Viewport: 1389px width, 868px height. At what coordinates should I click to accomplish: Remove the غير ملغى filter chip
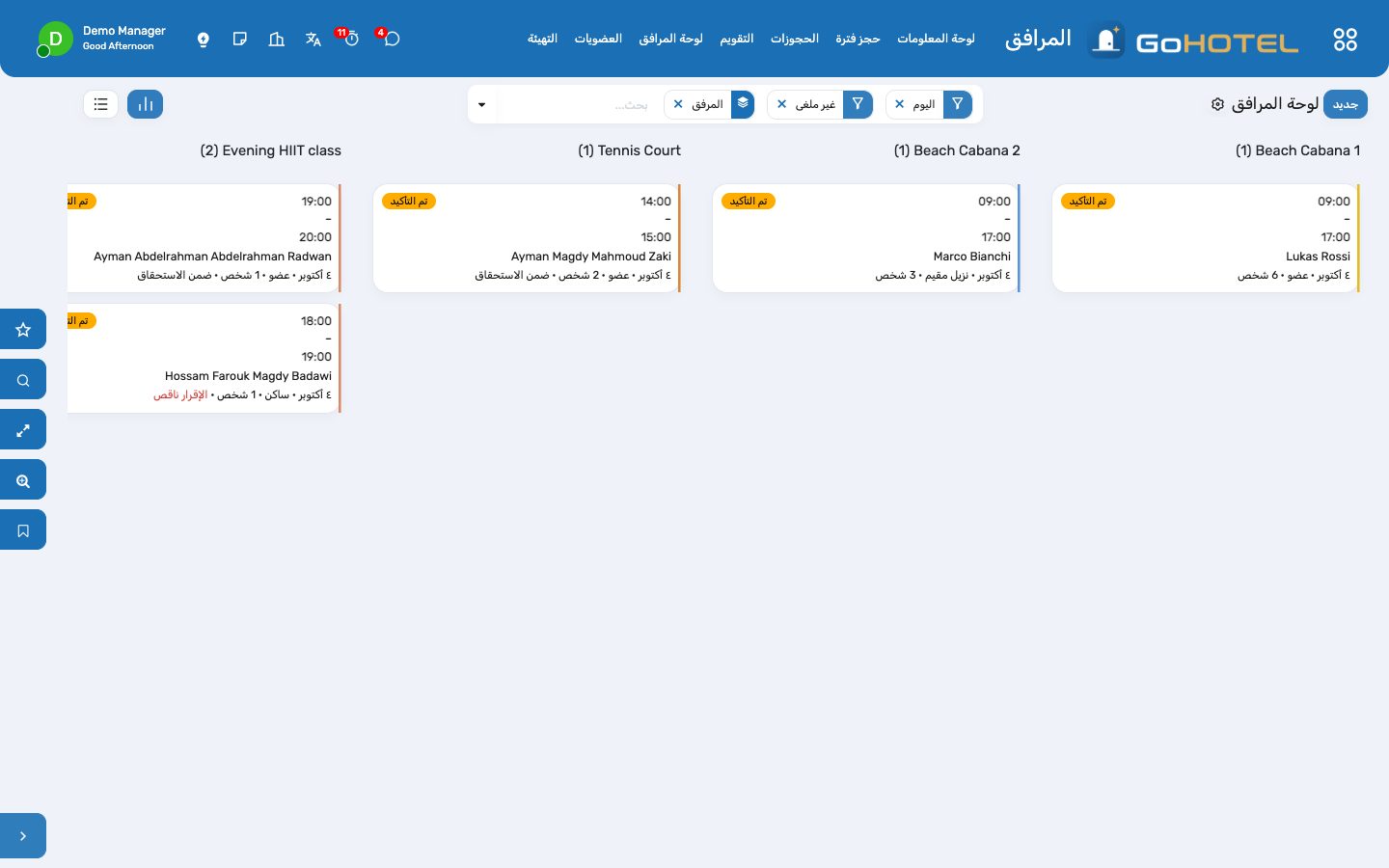(782, 104)
